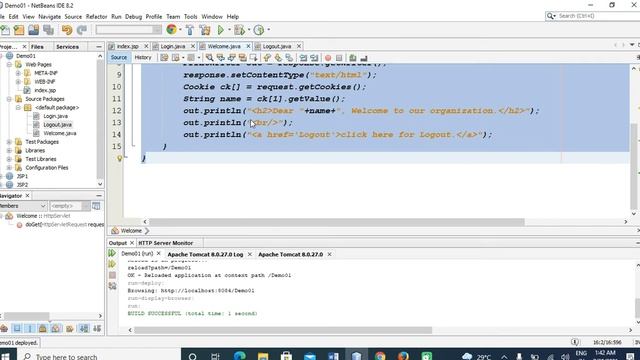This screenshot has height=360, width=640.
Task: Collapse the Source Packages node
Action: pyautogui.click(x=9, y=99)
